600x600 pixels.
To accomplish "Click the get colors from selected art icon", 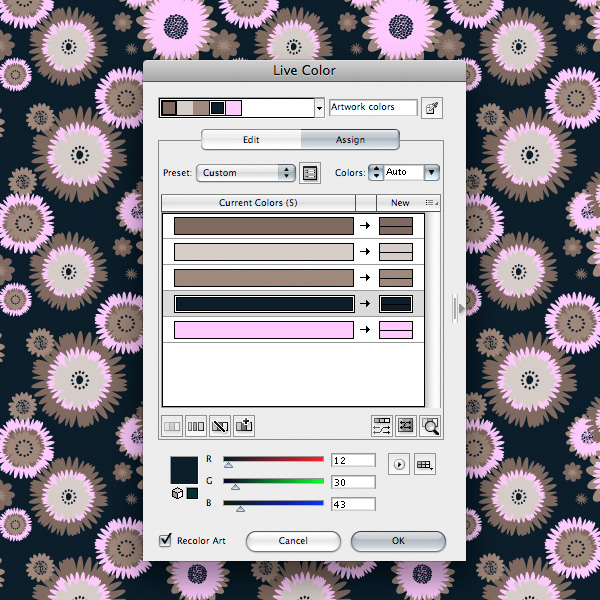I will click(432, 108).
